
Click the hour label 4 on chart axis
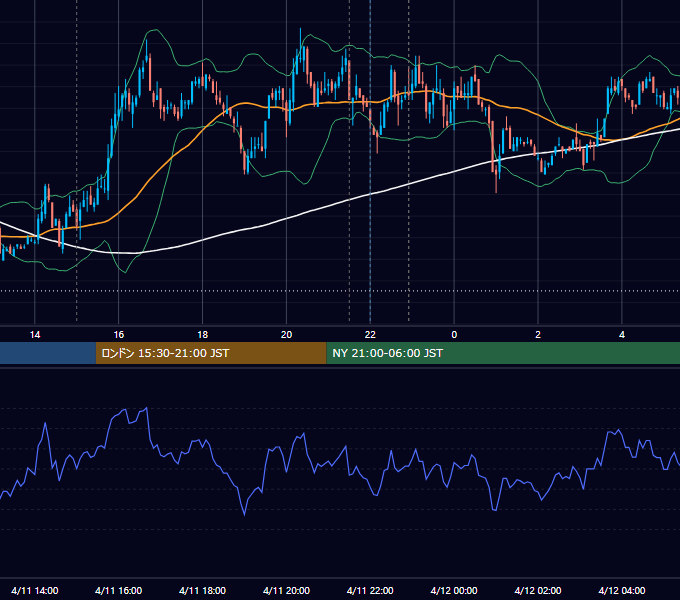tap(622, 335)
